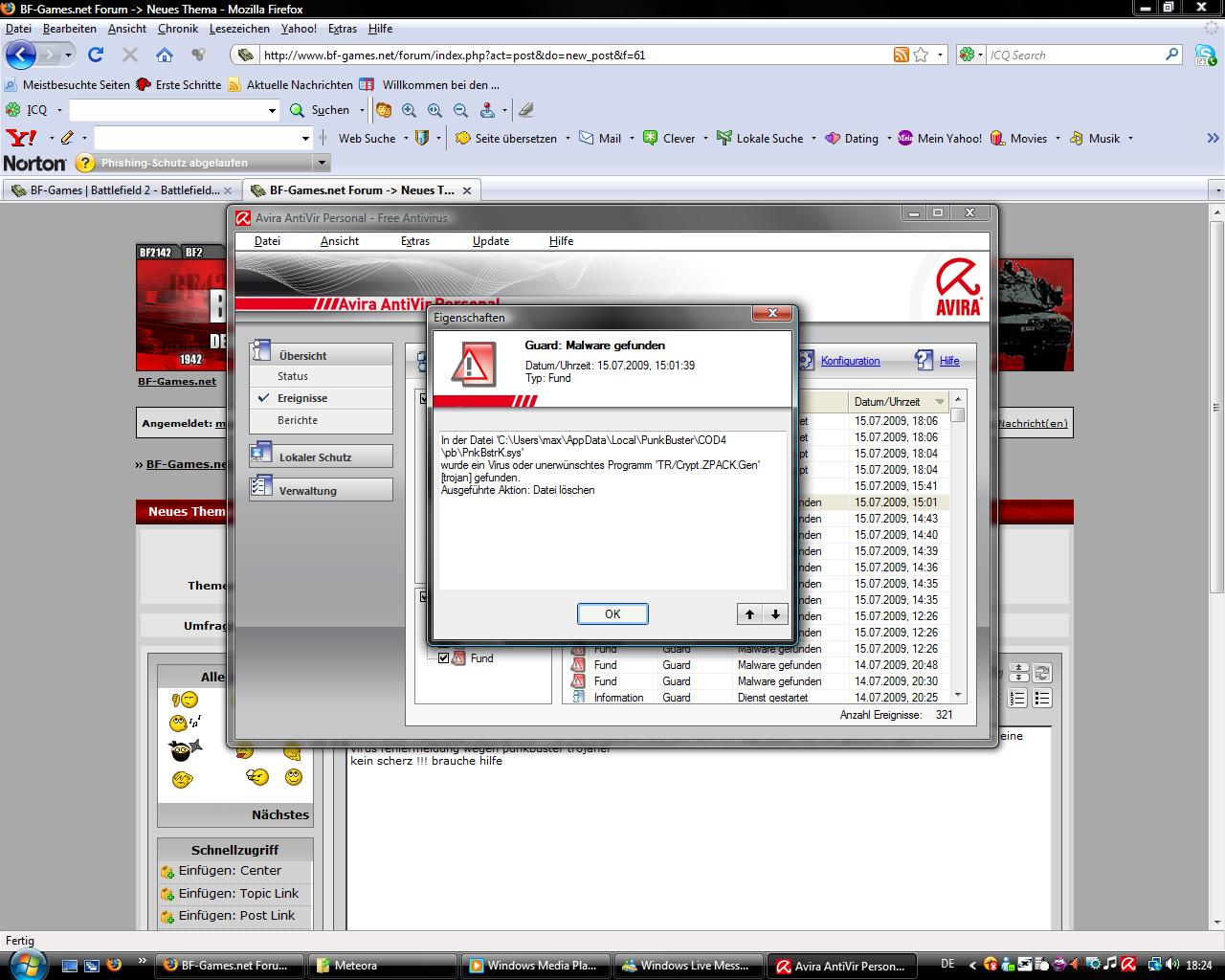The height and width of the screenshot is (980, 1225).
Task: Open Aktuelle Nachrichten bookmark
Action: tap(291, 84)
